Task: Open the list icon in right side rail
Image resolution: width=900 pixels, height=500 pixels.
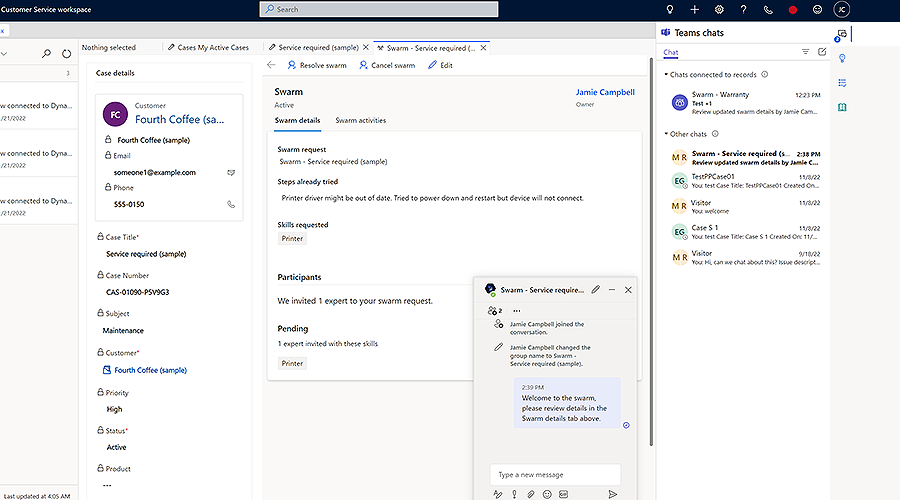Action: pyautogui.click(x=842, y=83)
